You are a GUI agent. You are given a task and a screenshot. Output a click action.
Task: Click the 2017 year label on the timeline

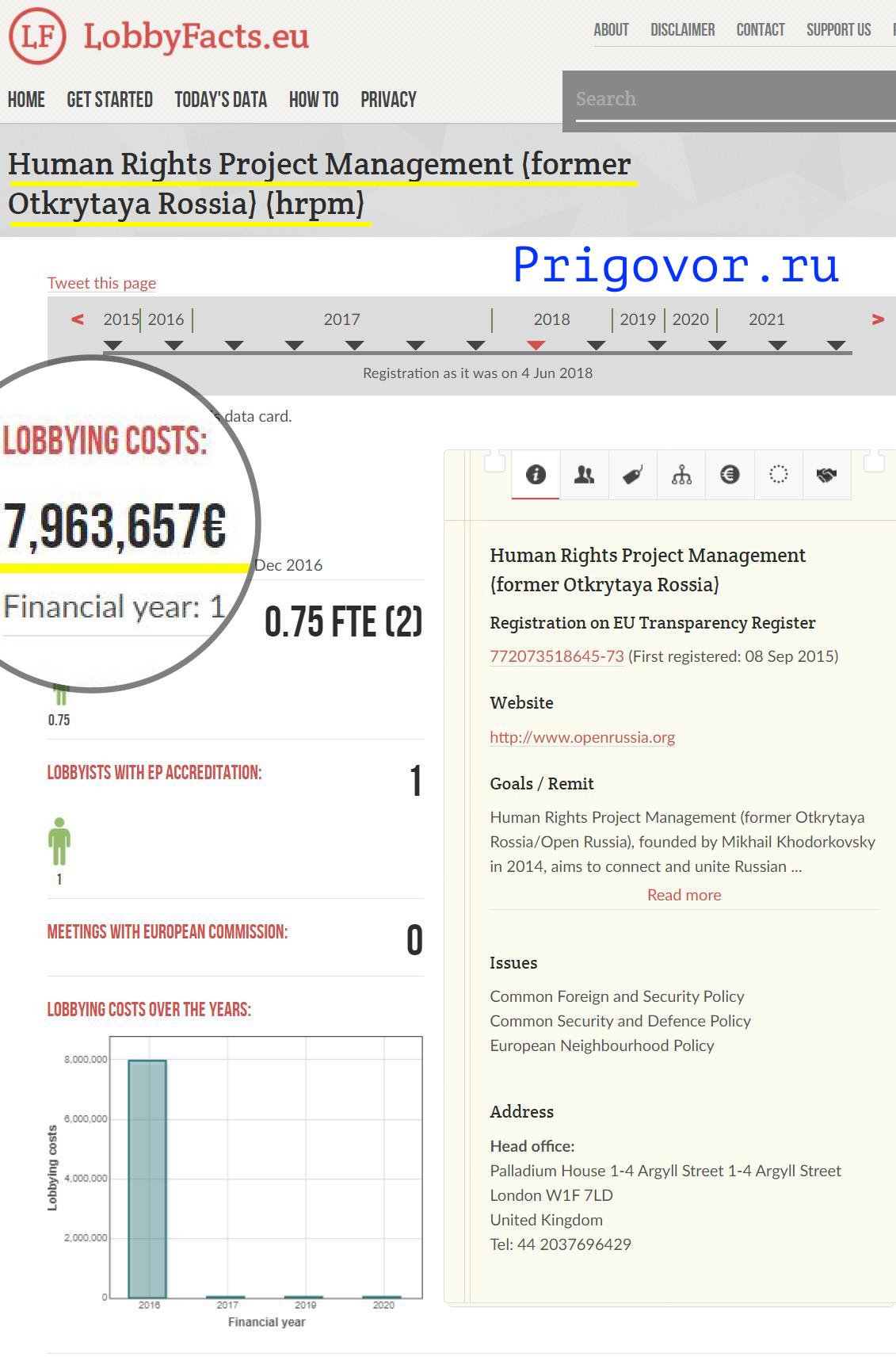(341, 319)
